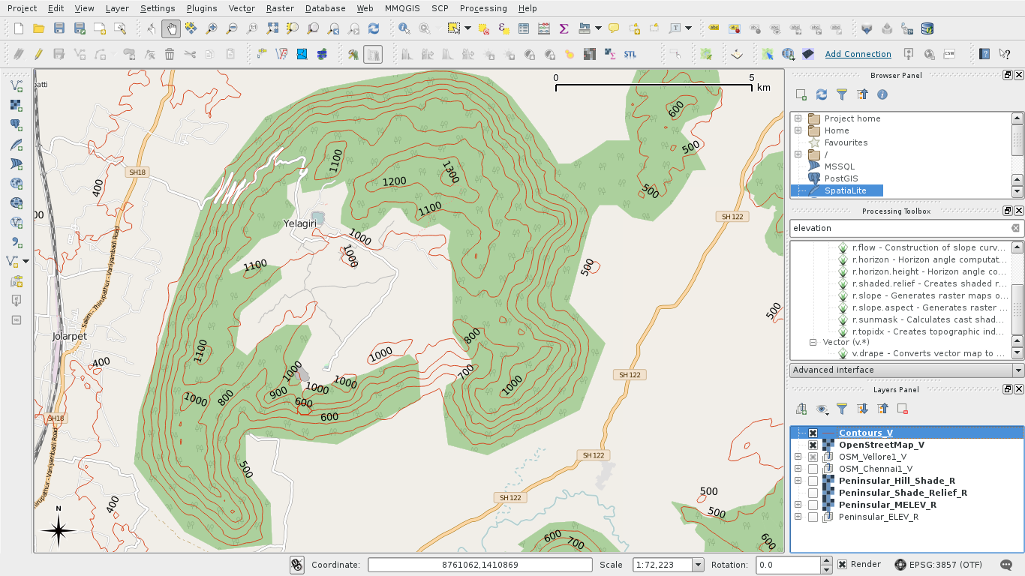The height and width of the screenshot is (576, 1025).
Task: Open the Identify Features tool
Action: [x=405, y=29]
